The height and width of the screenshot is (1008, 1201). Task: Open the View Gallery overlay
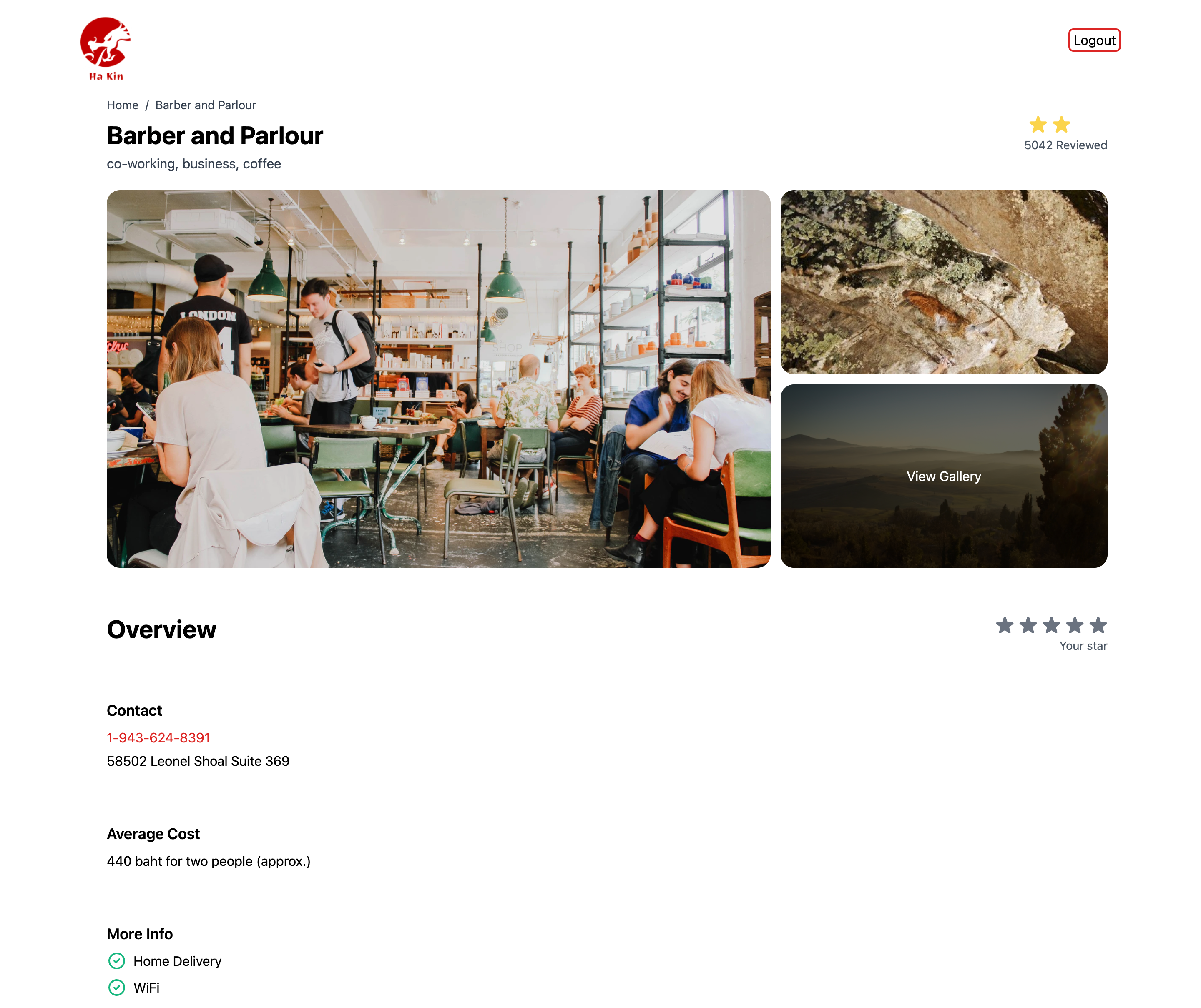tap(944, 476)
